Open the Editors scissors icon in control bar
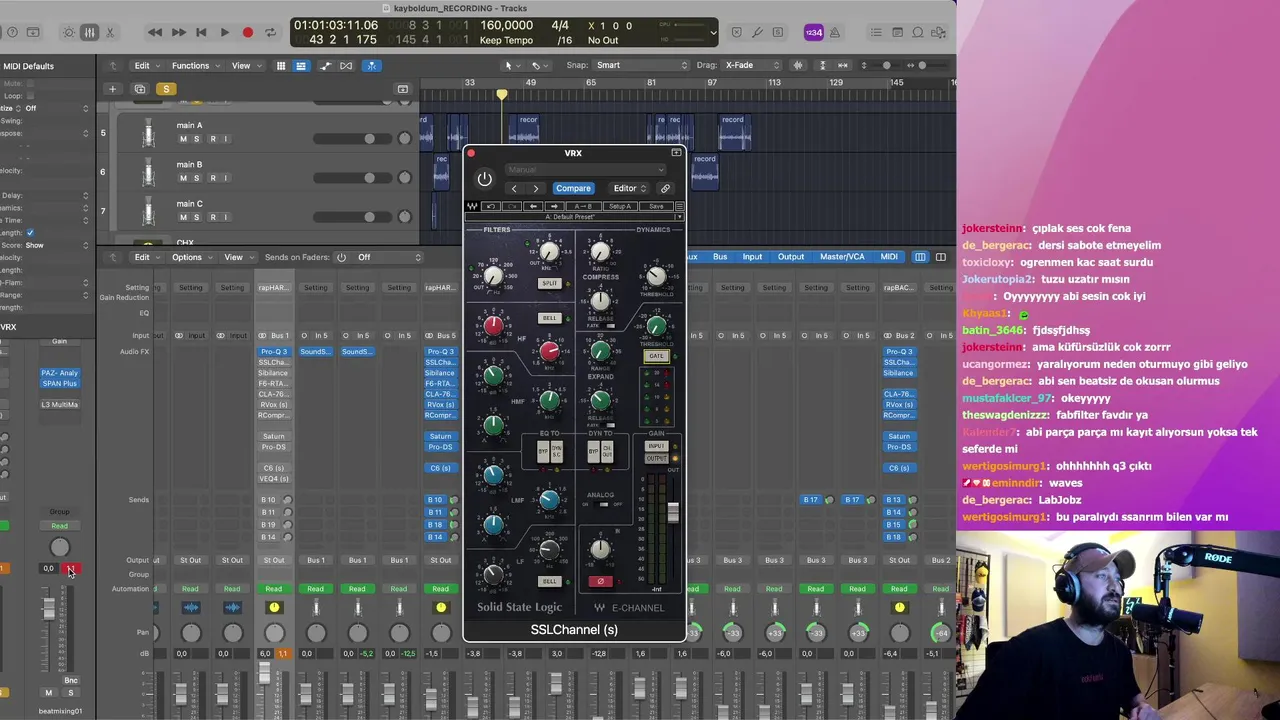Image resolution: width=1280 pixels, height=720 pixels. 109,33
